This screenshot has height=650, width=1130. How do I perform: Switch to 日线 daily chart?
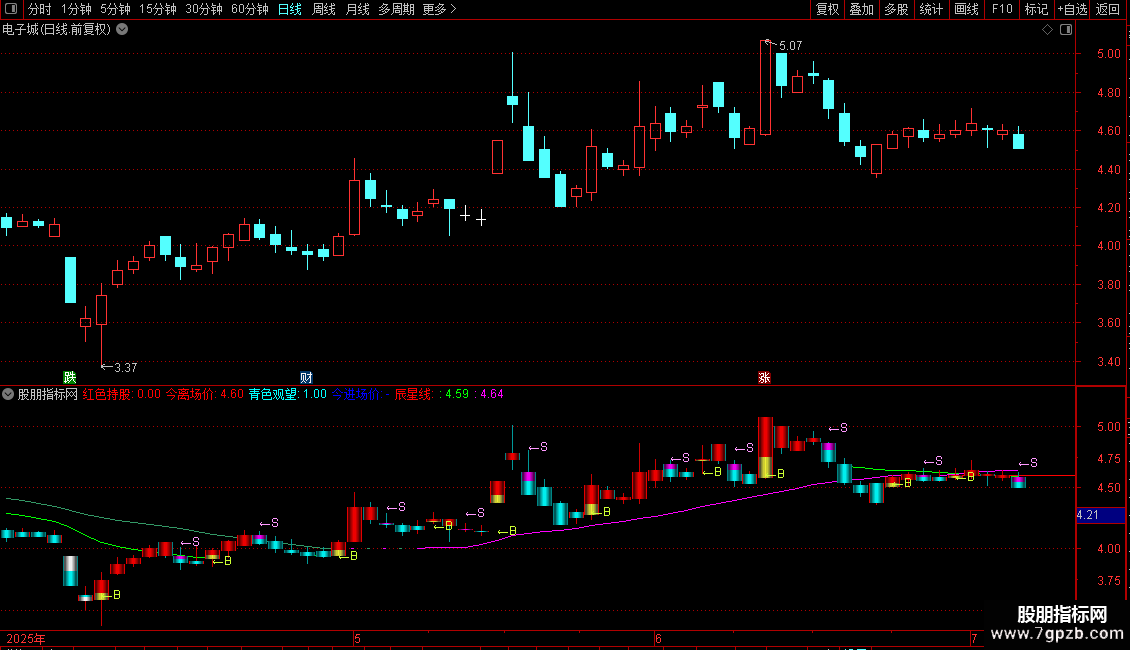290,9
